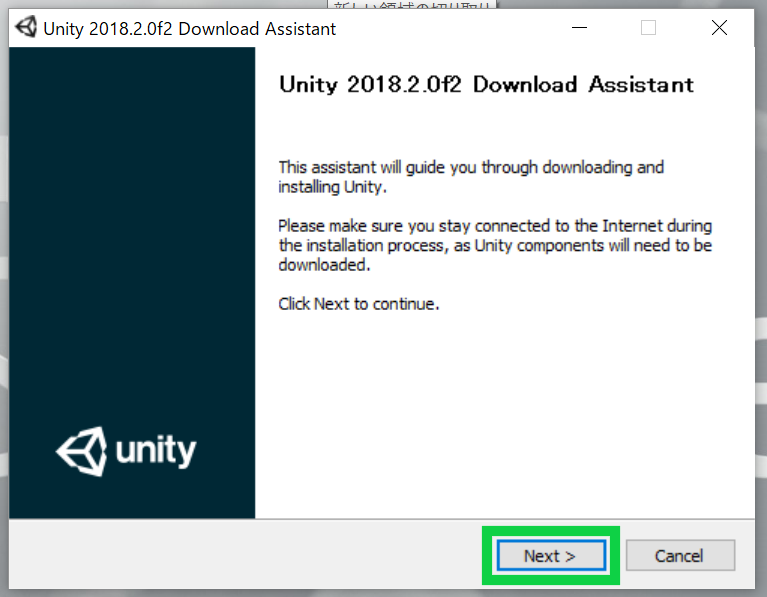Click the 'This assistant will guide you' paragraph
Screen dimensions: 767x597
470,177
